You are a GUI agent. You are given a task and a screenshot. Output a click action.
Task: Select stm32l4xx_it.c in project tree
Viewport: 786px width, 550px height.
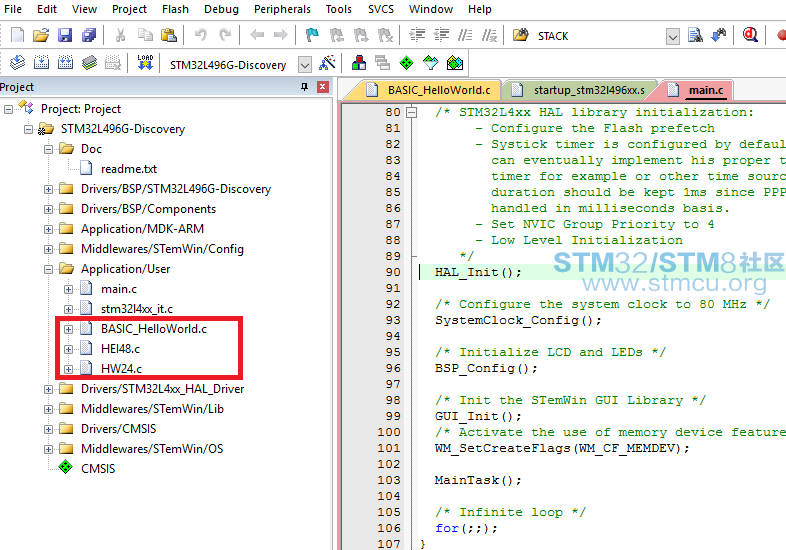coord(137,309)
